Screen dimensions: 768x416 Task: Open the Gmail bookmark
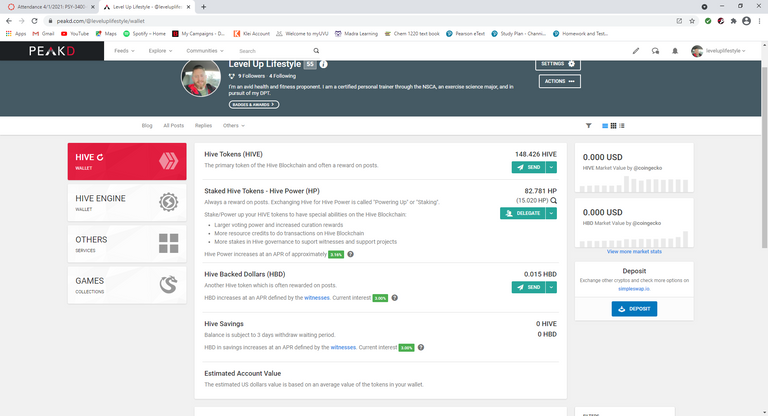44,34
